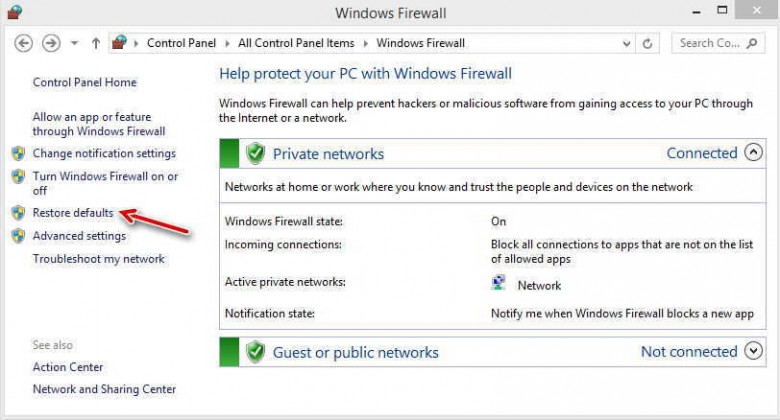Screen dimensions: 780x420
Task: Open the address bar history dropdown
Action: tap(626, 44)
